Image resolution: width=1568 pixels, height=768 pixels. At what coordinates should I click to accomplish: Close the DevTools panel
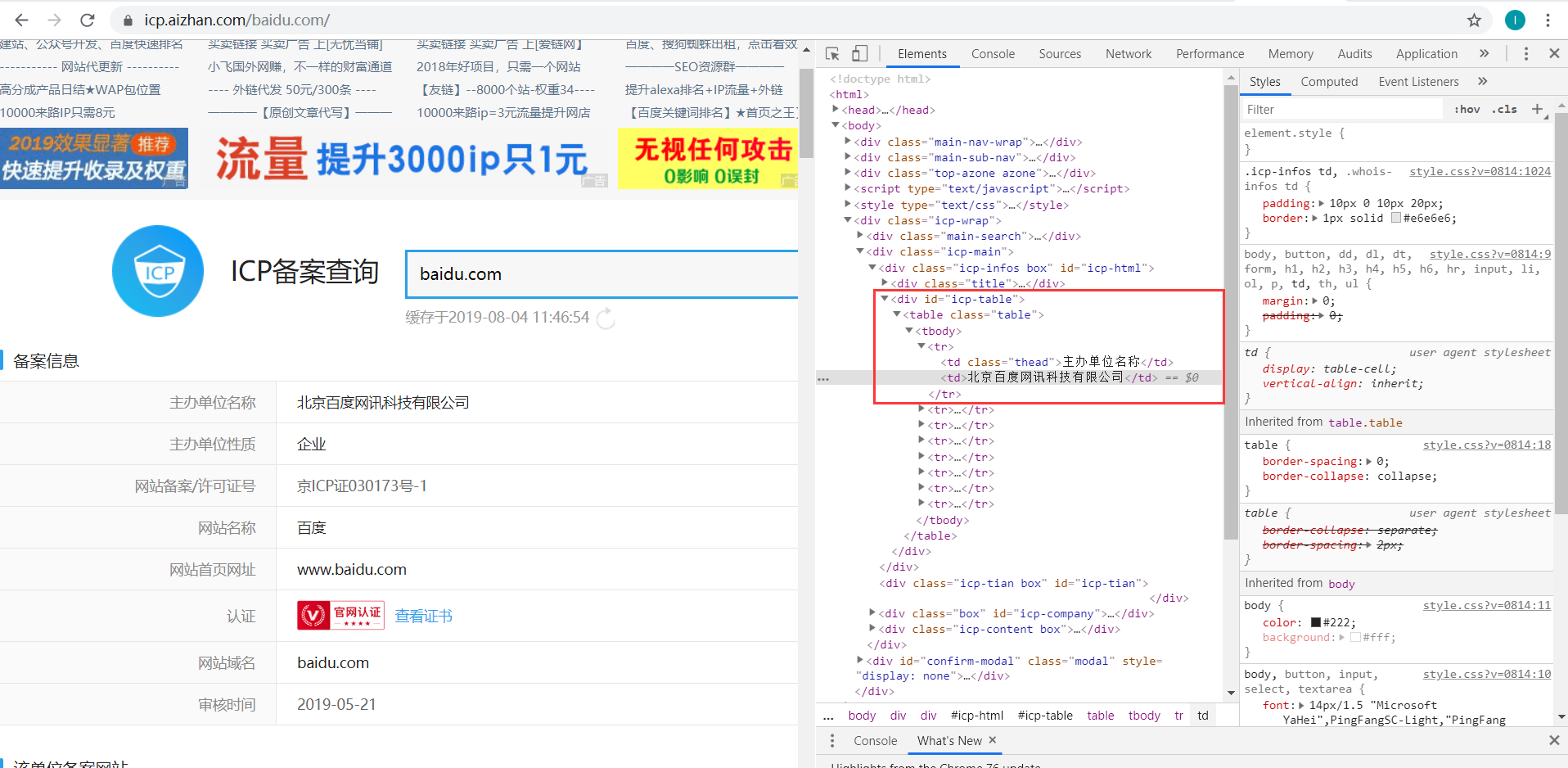click(1553, 53)
